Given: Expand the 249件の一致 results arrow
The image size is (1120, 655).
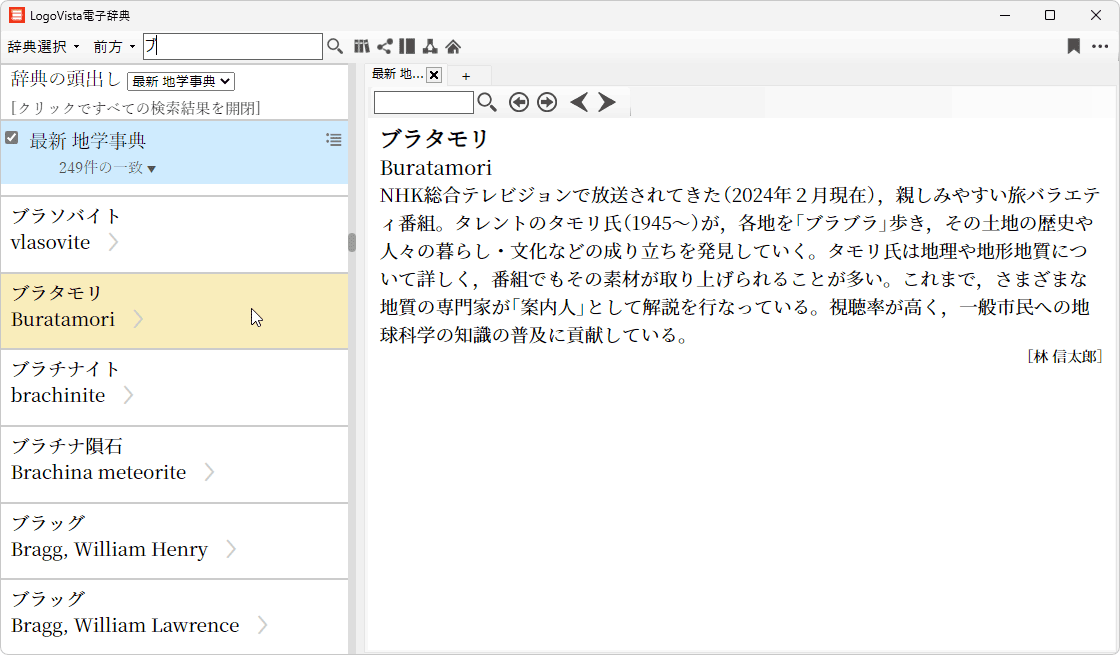Looking at the screenshot, I should pos(152,169).
